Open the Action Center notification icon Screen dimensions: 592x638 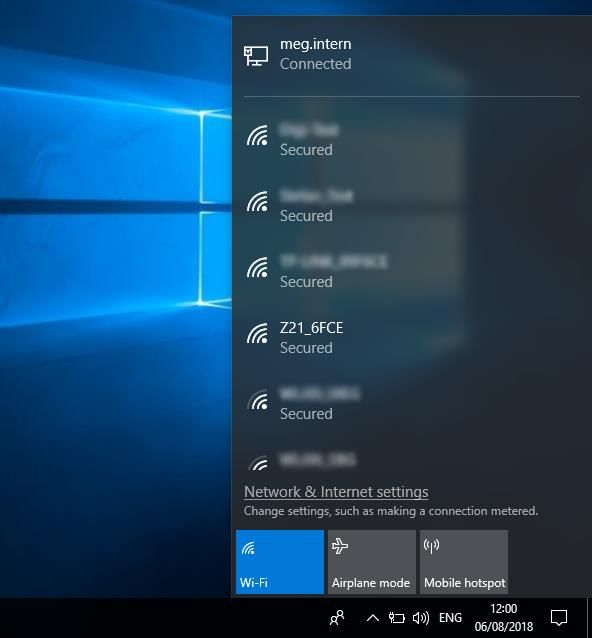559,618
